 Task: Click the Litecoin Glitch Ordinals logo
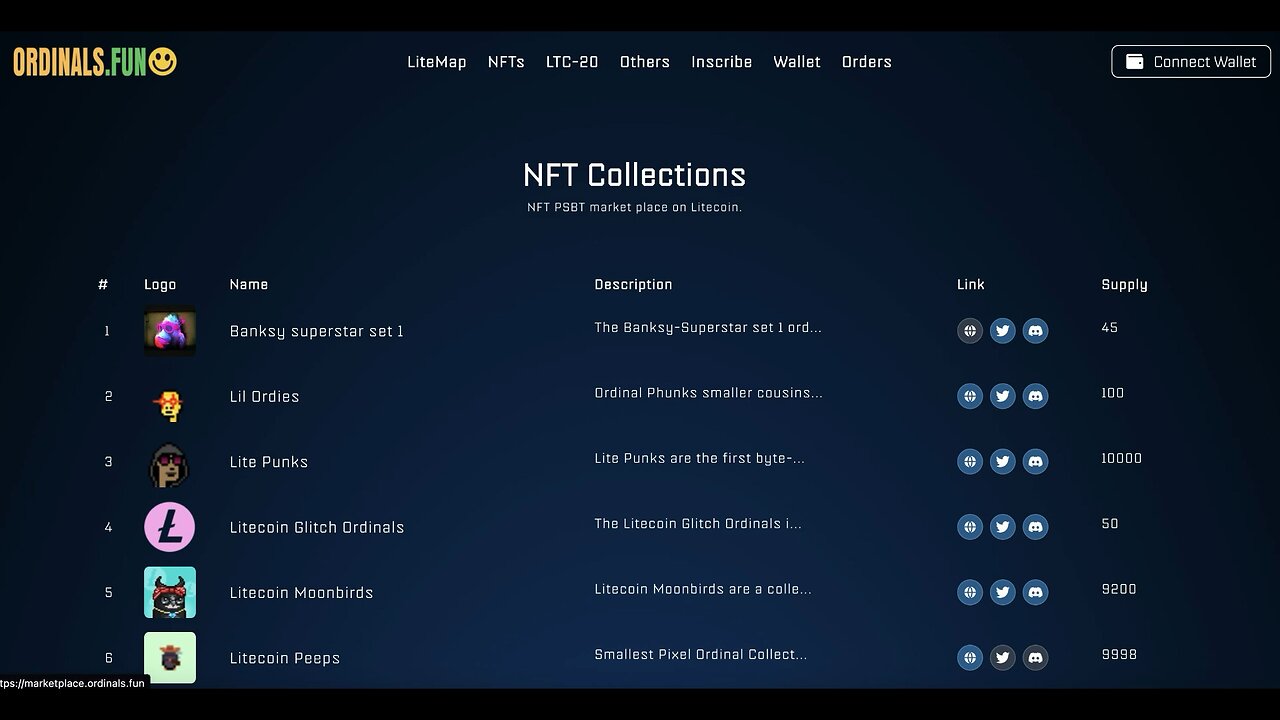click(x=170, y=527)
